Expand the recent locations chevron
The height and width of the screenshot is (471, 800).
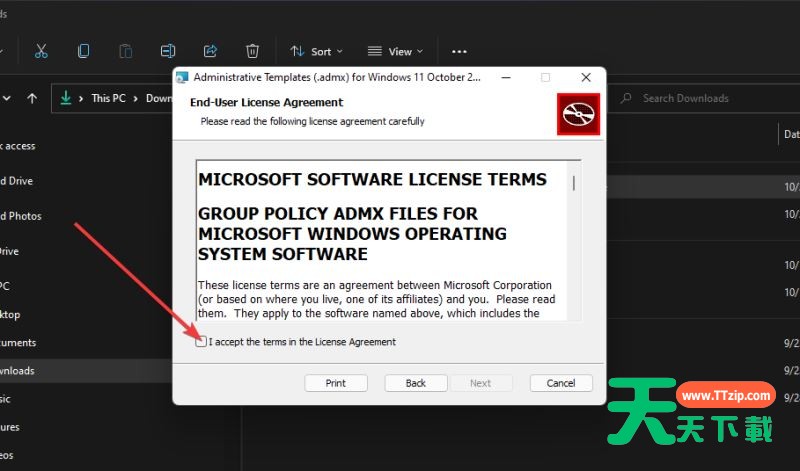pyautogui.click(x=7, y=98)
